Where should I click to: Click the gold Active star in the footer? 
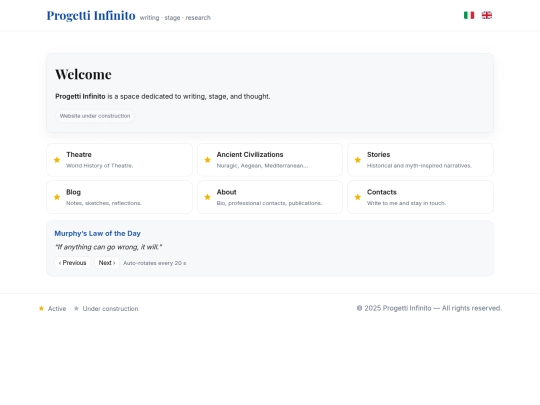pos(41,308)
